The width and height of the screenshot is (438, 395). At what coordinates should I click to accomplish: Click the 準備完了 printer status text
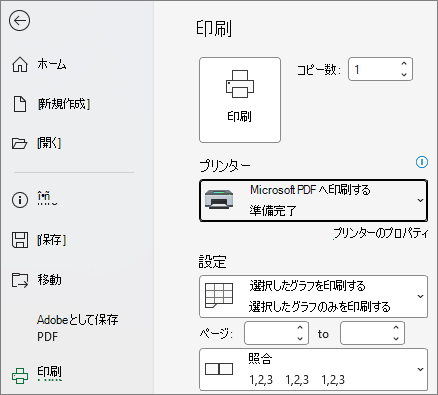[273, 211]
